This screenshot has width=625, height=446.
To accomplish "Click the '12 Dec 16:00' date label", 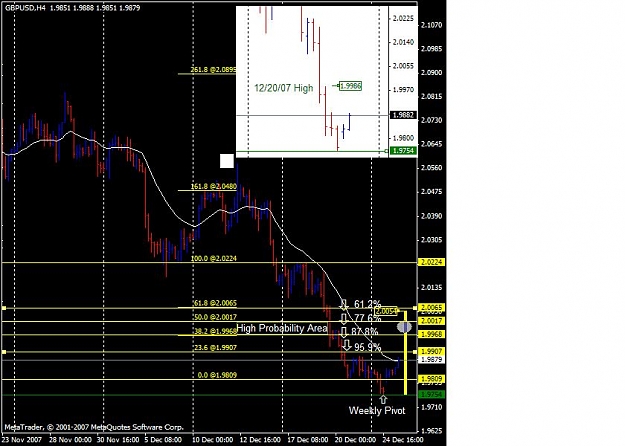I will click(260, 440).
